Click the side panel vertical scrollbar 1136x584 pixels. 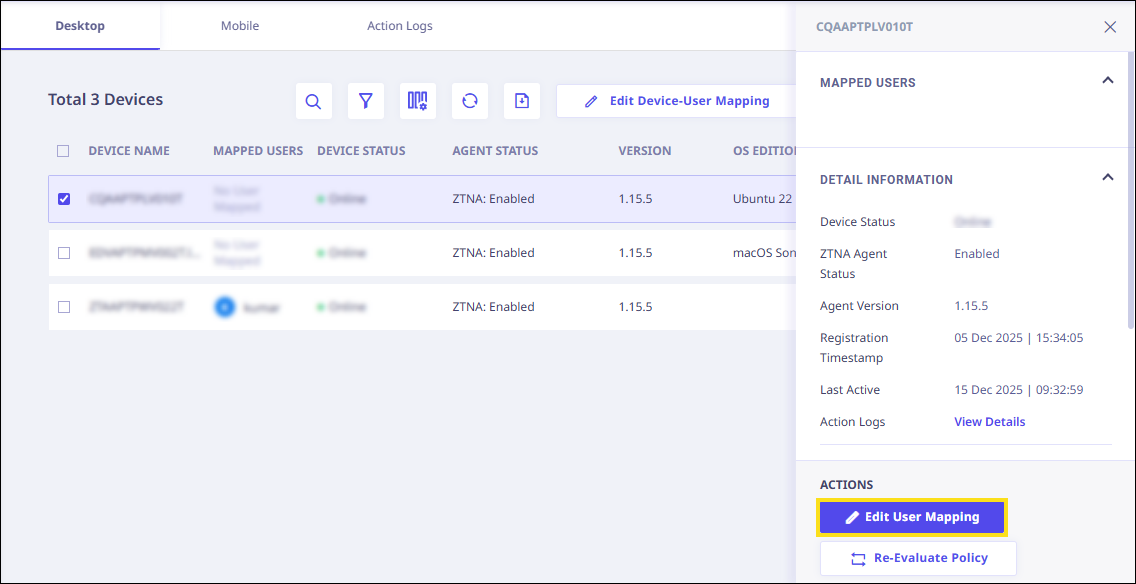coord(1131,200)
